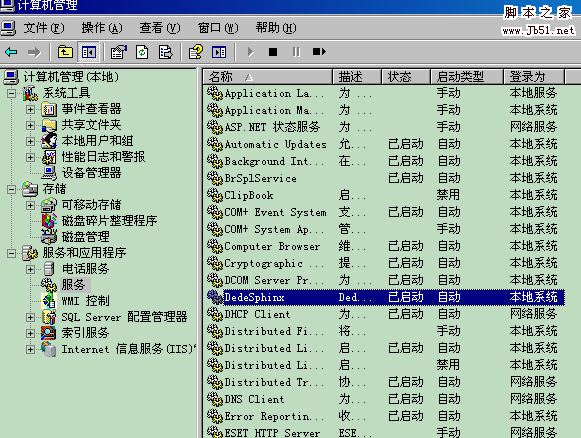The width and height of the screenshot is (581, 438).
Task: Select the Automatic Updates service
Action: coord(385,144)
